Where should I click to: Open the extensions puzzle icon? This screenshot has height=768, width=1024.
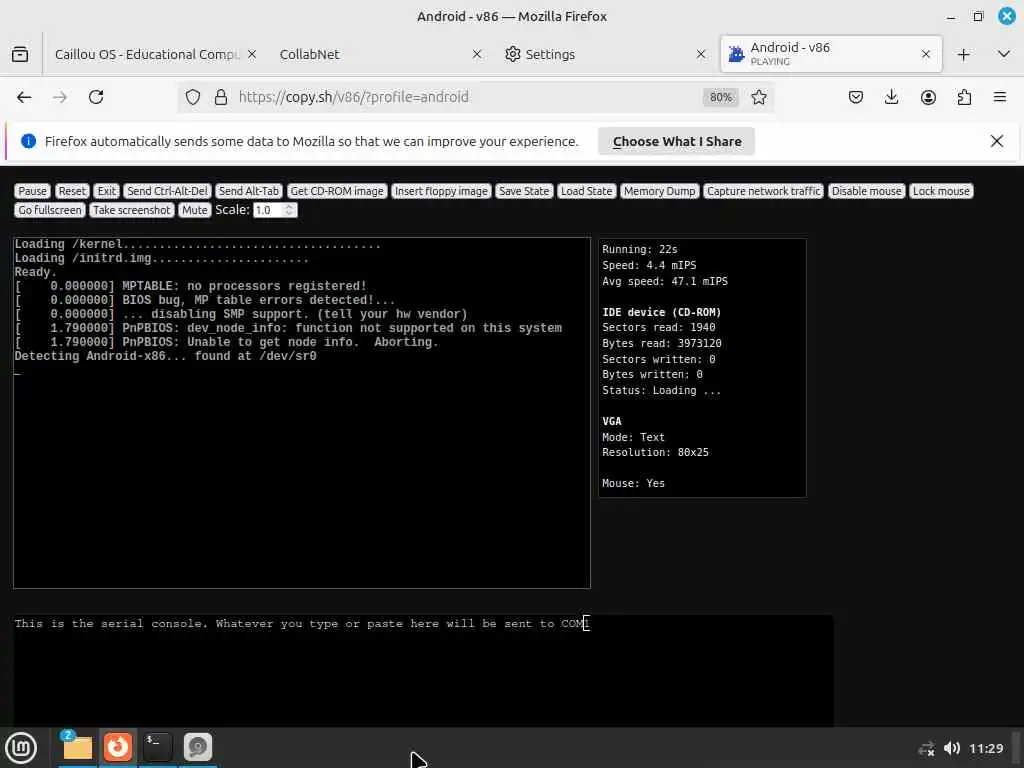coord(964,97)
